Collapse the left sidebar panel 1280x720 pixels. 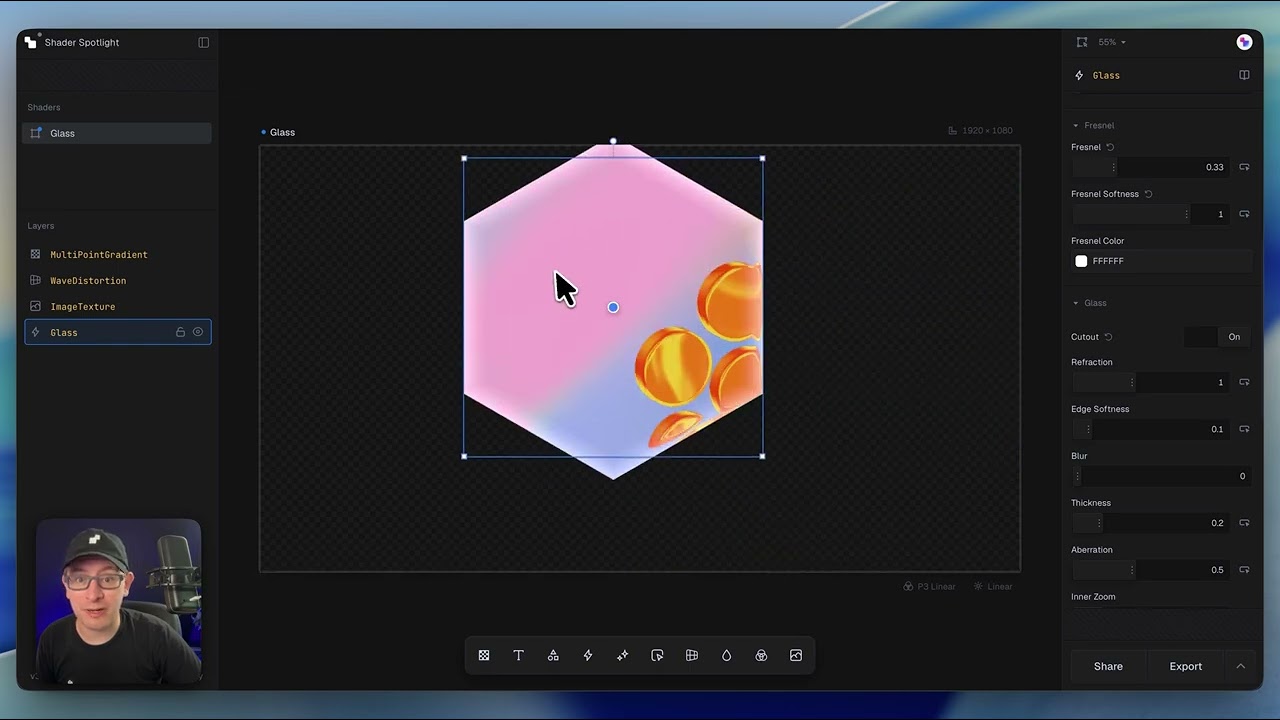[204, 42]
